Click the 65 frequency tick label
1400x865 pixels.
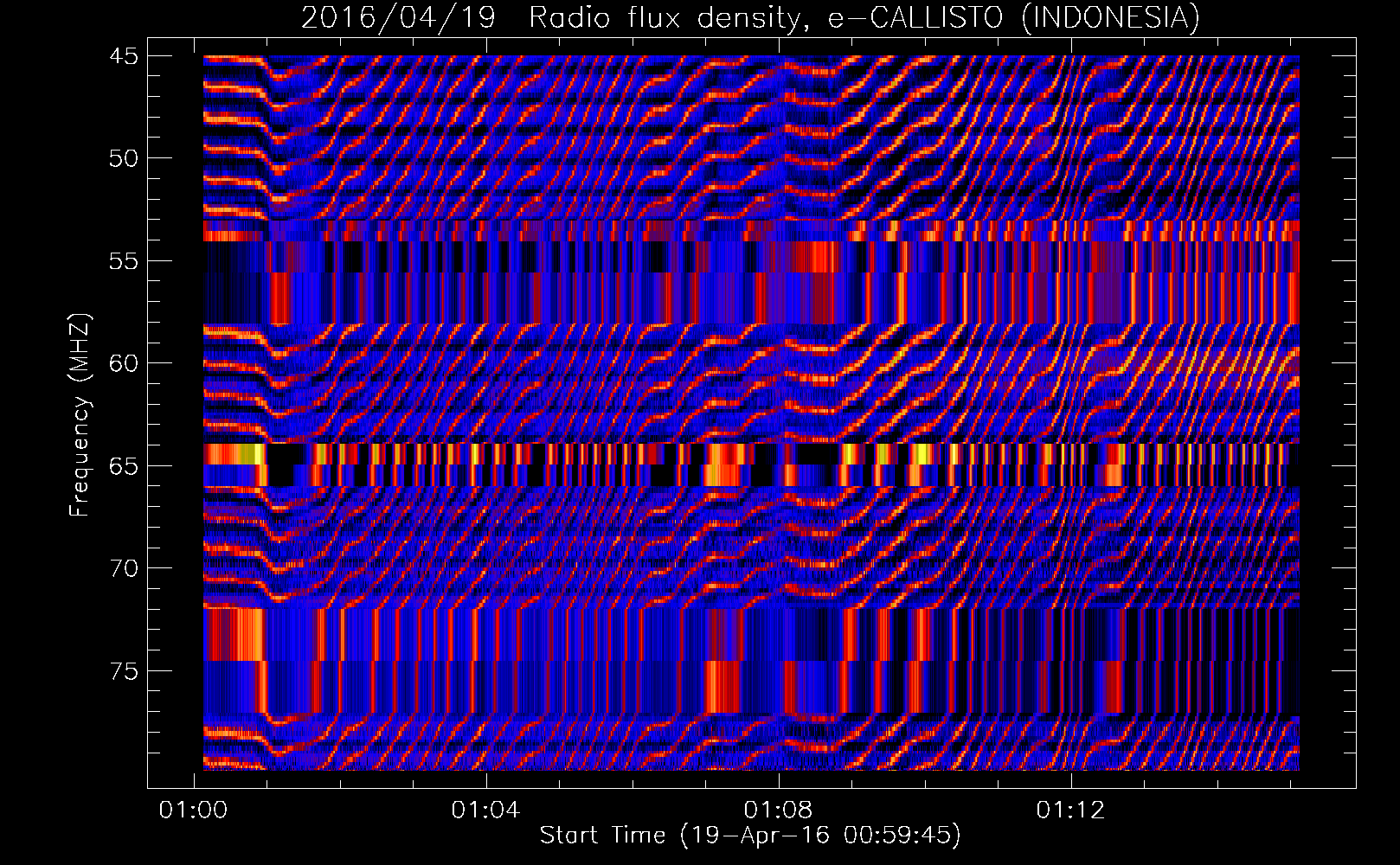click(x=123, y=466)
